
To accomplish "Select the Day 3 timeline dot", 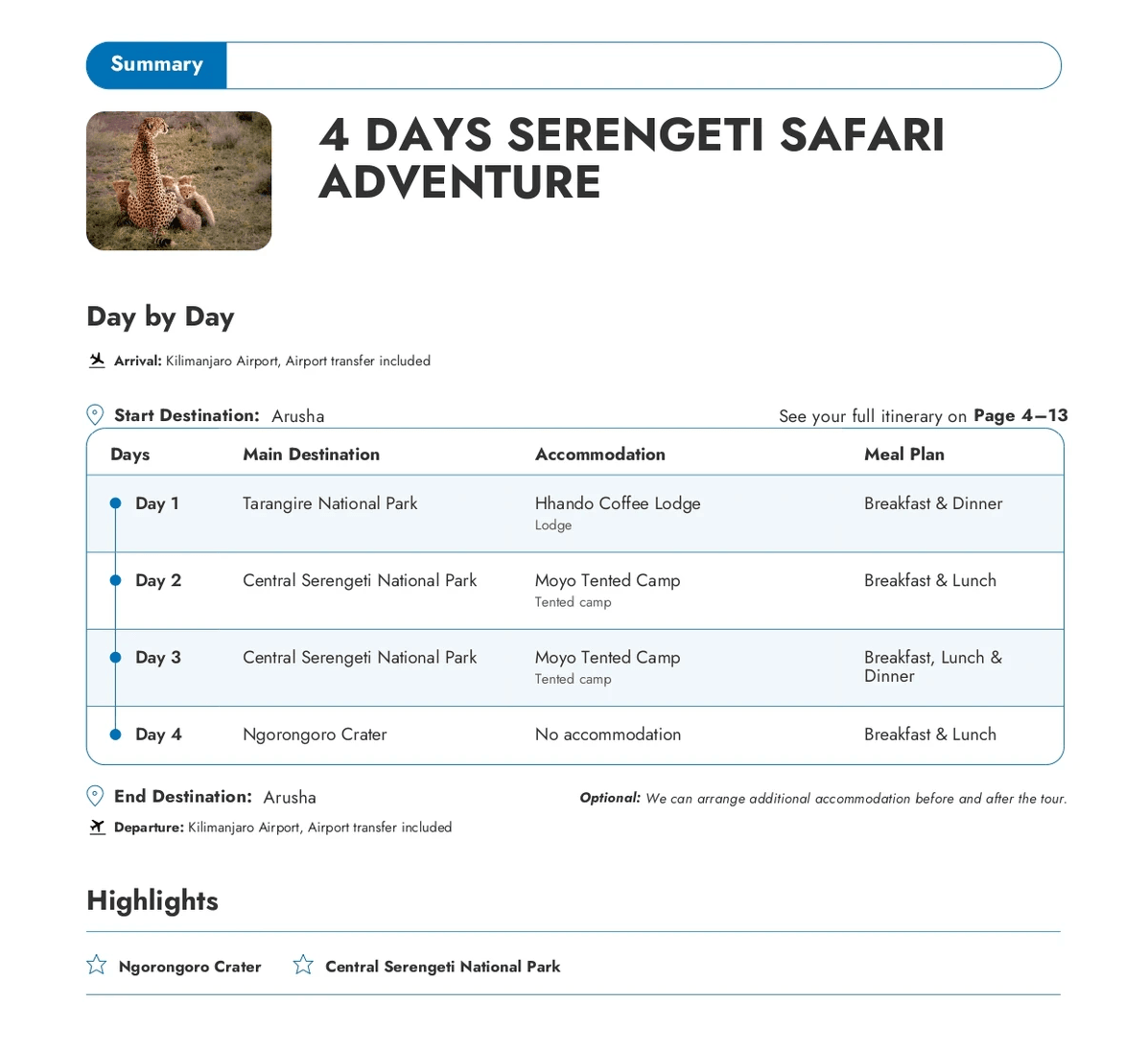I will pos(115,657).
